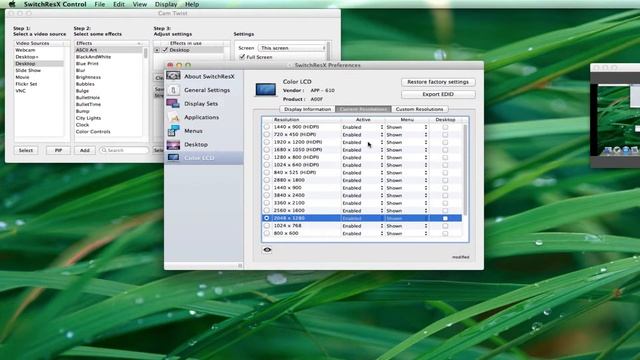Click the Restore factory settings button
Viewport: 640px width, 360px height.
pyautogui.click(x=438, y=82)
